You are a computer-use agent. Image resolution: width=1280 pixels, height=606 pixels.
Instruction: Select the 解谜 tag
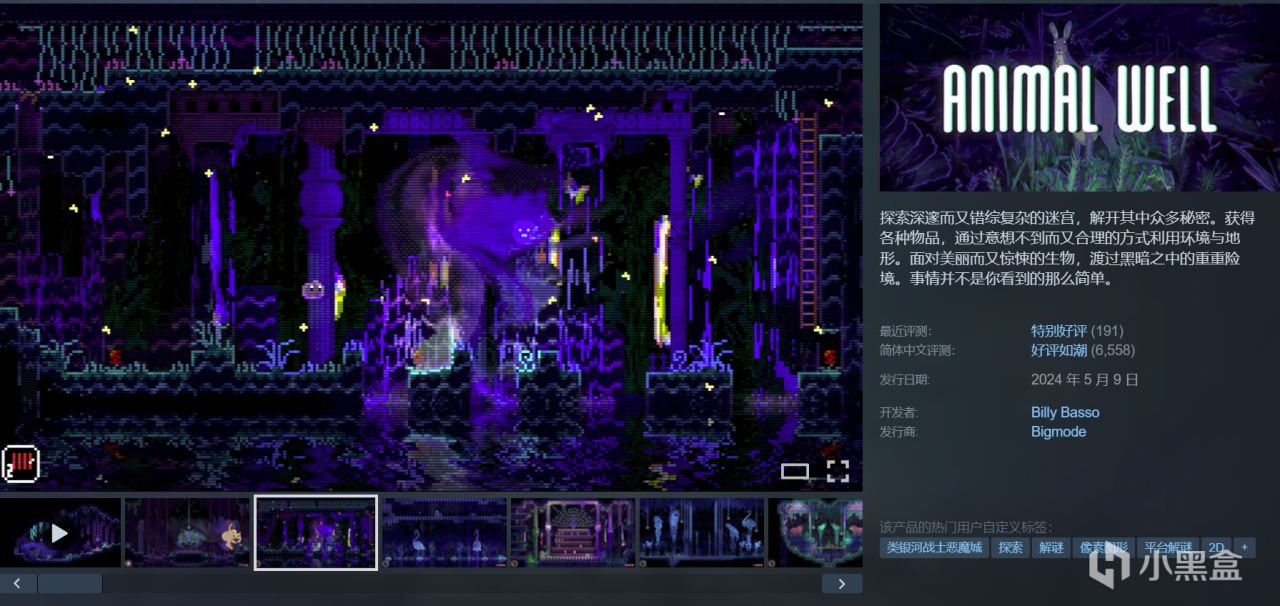(x=1052, y=548)
